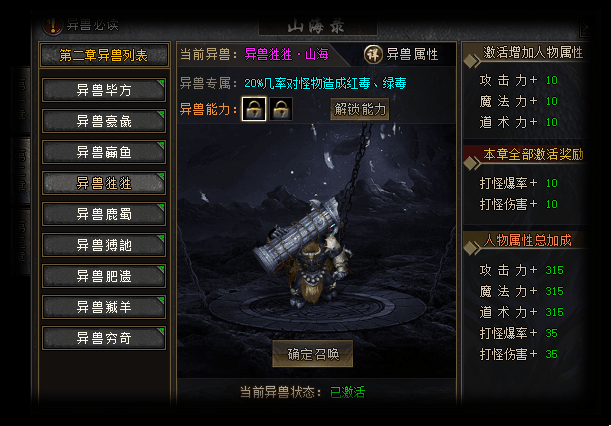Select the first locked ability slot
The width and height of the screenshot is (611, 426).
254,109
